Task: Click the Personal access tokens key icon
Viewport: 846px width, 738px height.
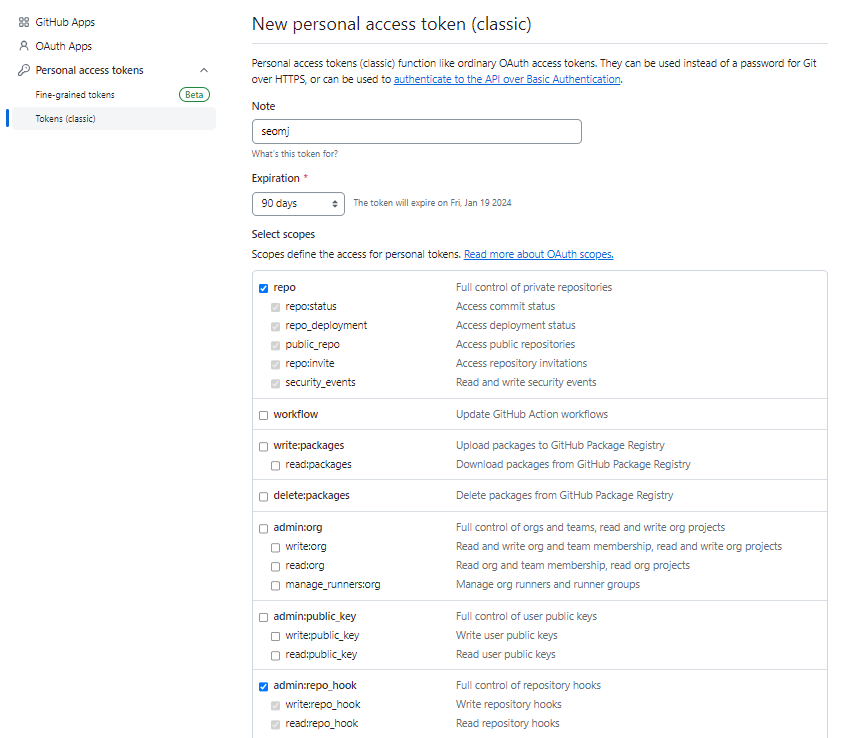Action: 24,70
